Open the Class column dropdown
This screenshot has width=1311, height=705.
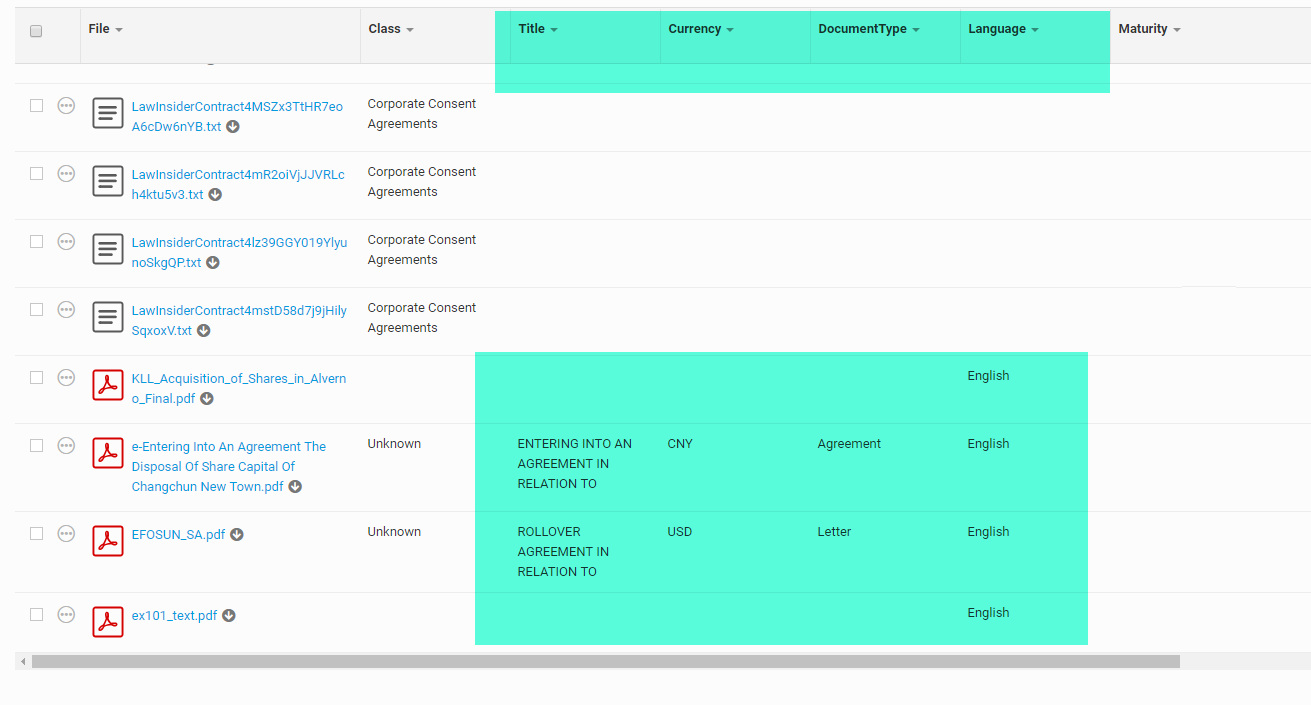pos(410,30)
